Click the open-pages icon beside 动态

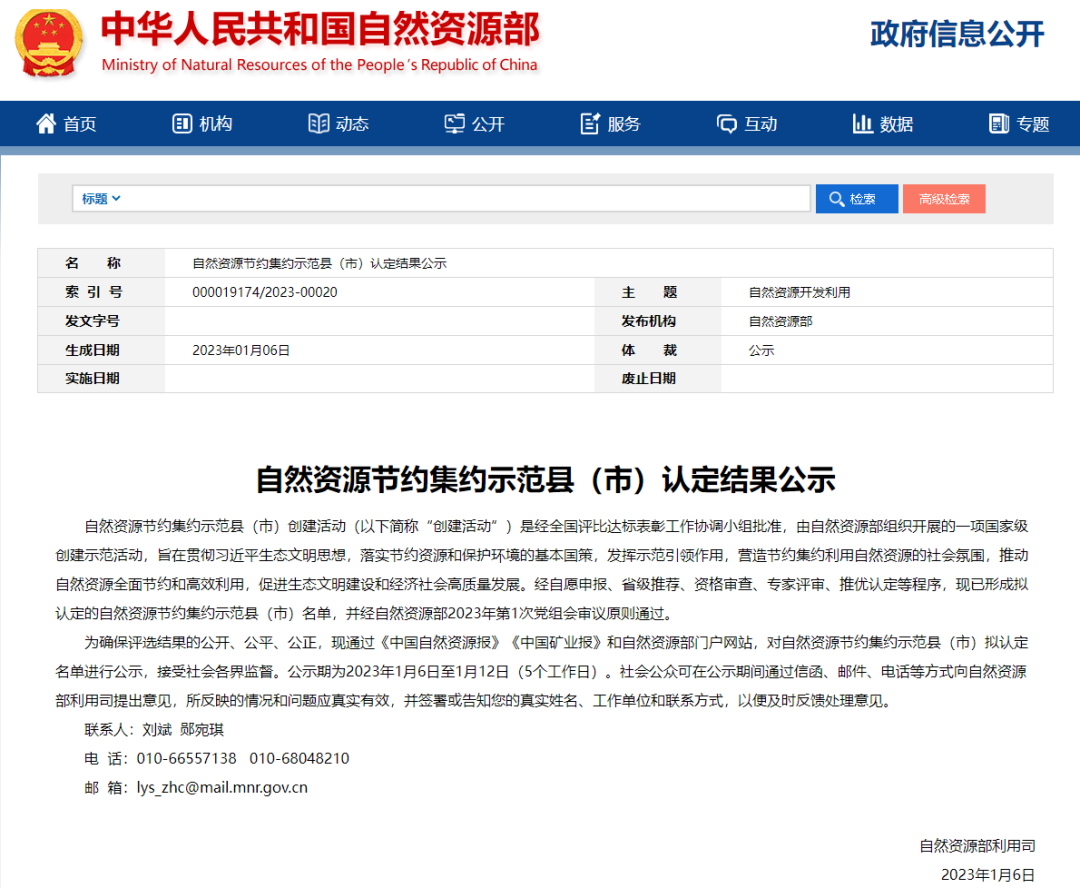click(317, 123)
